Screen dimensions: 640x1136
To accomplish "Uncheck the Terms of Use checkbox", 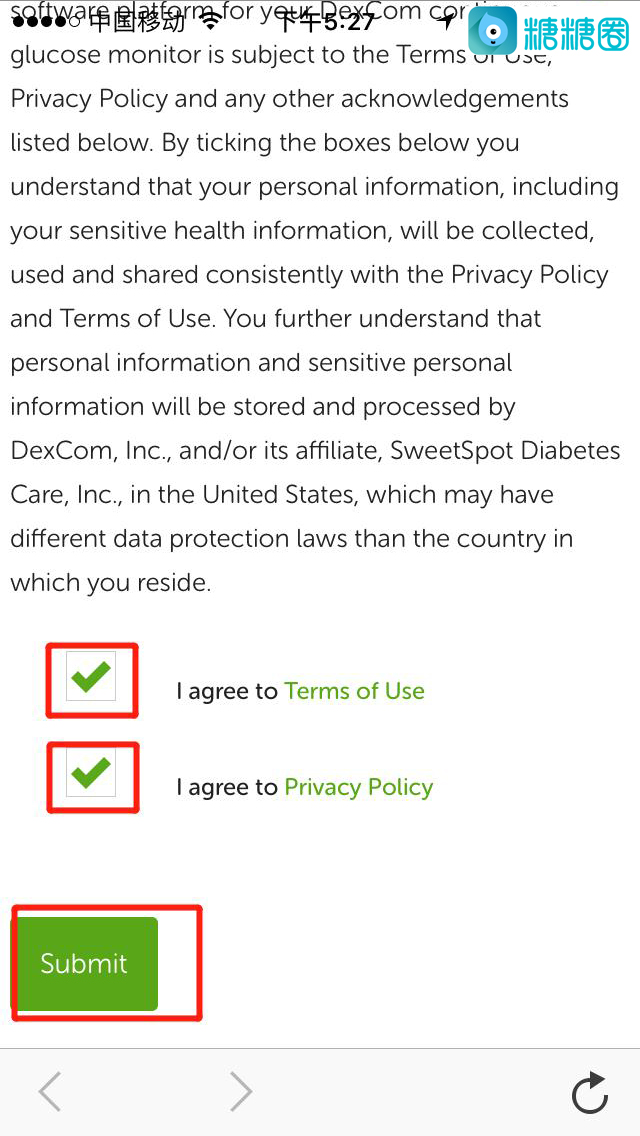I will pos(91,679).
